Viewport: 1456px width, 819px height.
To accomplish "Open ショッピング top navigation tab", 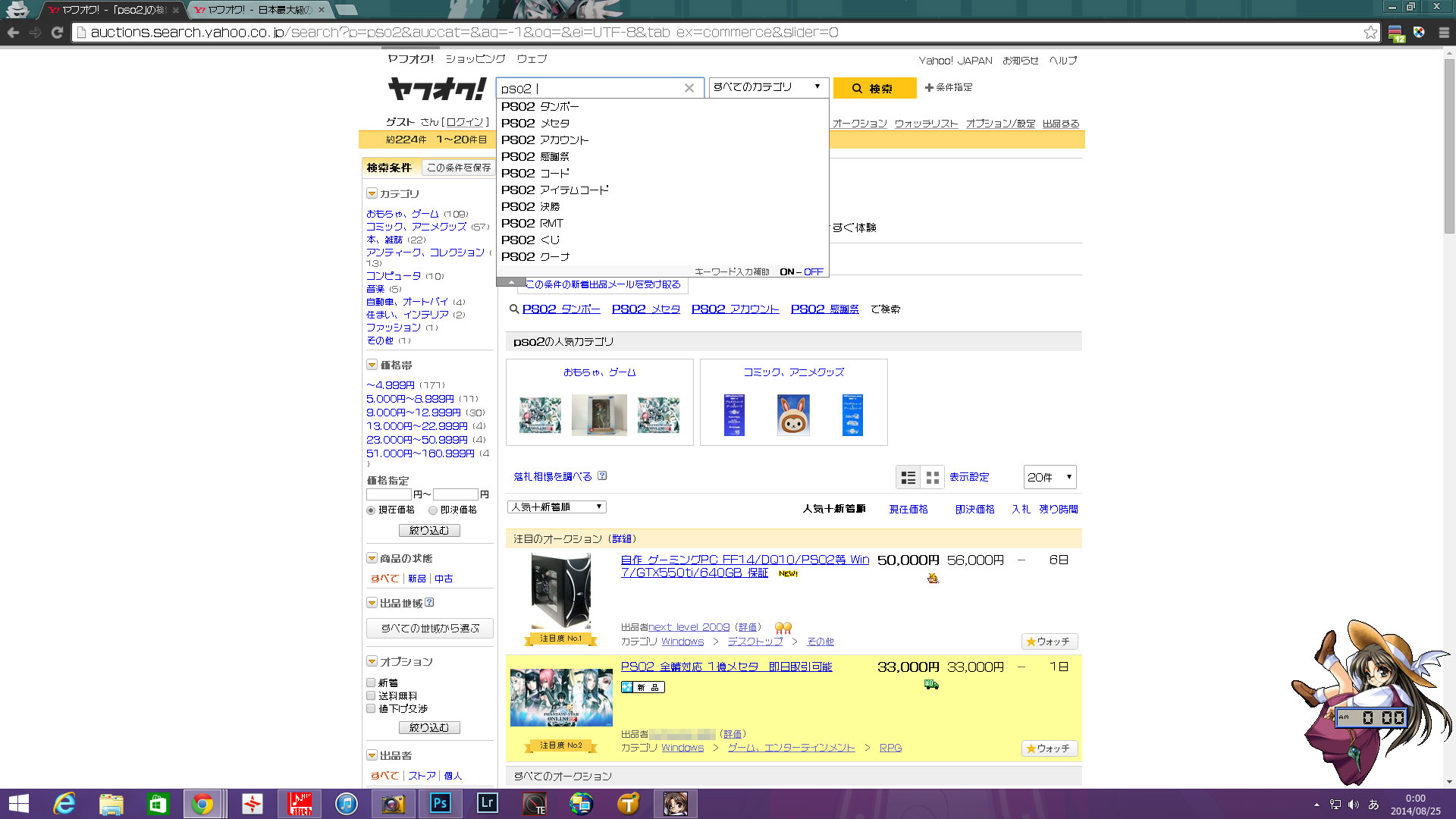I will 475,58.
